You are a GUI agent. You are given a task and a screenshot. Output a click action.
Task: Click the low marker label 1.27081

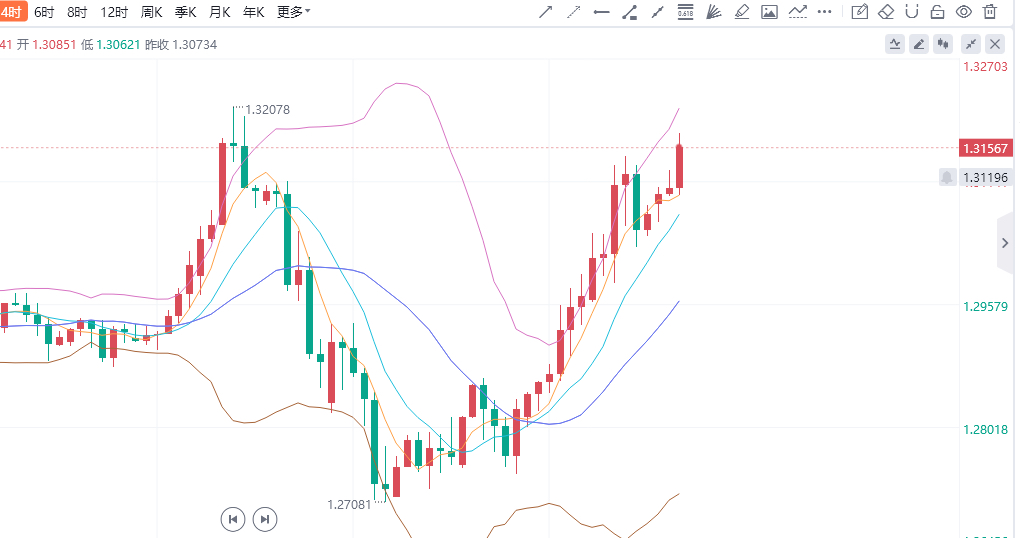(349, 504)
